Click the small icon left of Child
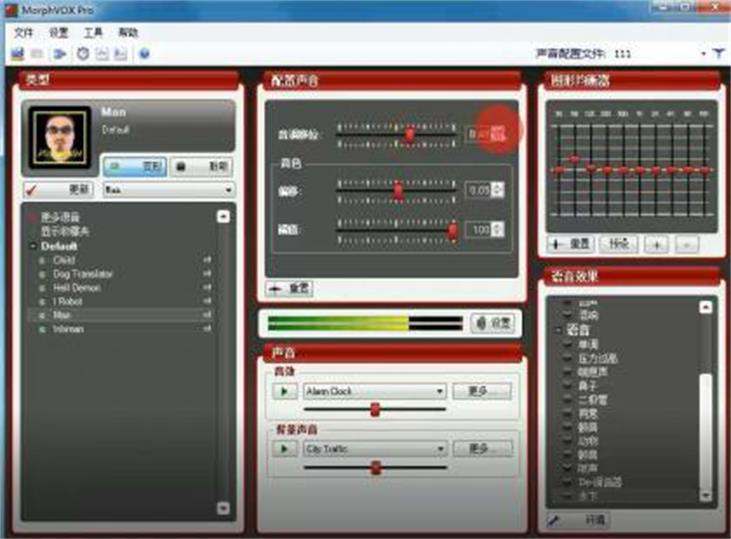This screenshot has width=731, height=539. [42, 260]
